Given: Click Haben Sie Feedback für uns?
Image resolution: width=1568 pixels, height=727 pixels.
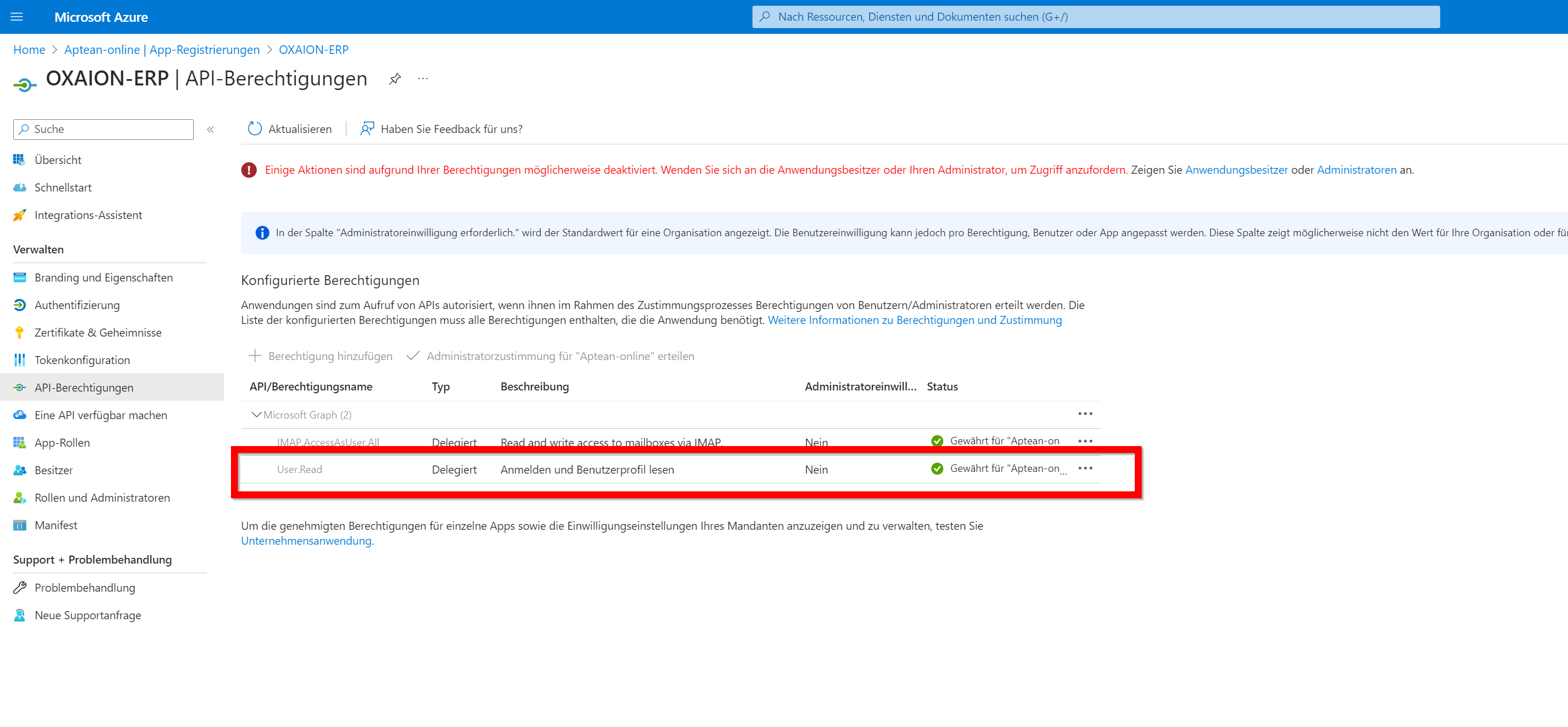Looking at the screenshot, I should (x=452, y=129).
